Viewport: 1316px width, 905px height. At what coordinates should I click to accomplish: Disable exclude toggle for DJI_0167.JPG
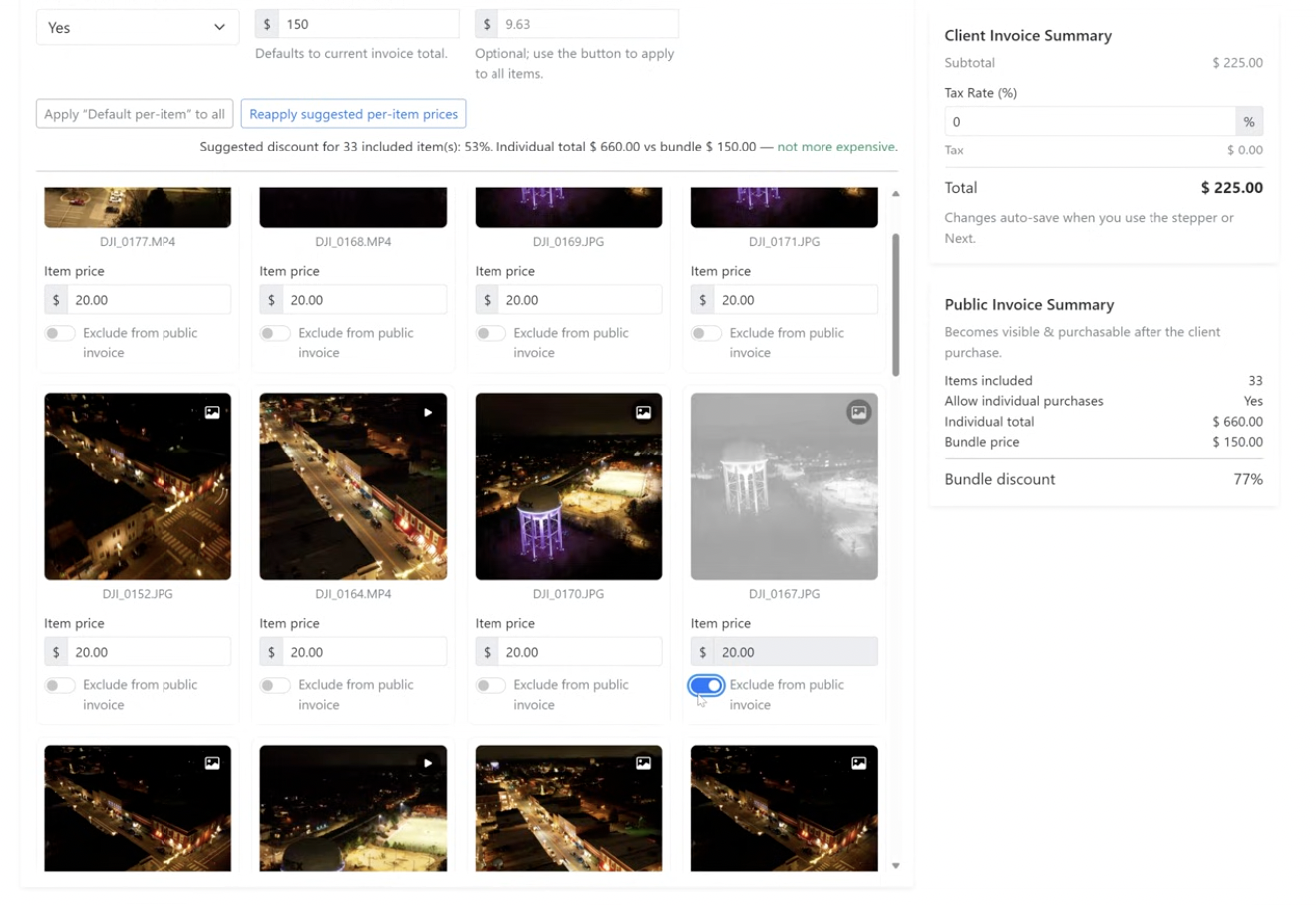[706, 685]
